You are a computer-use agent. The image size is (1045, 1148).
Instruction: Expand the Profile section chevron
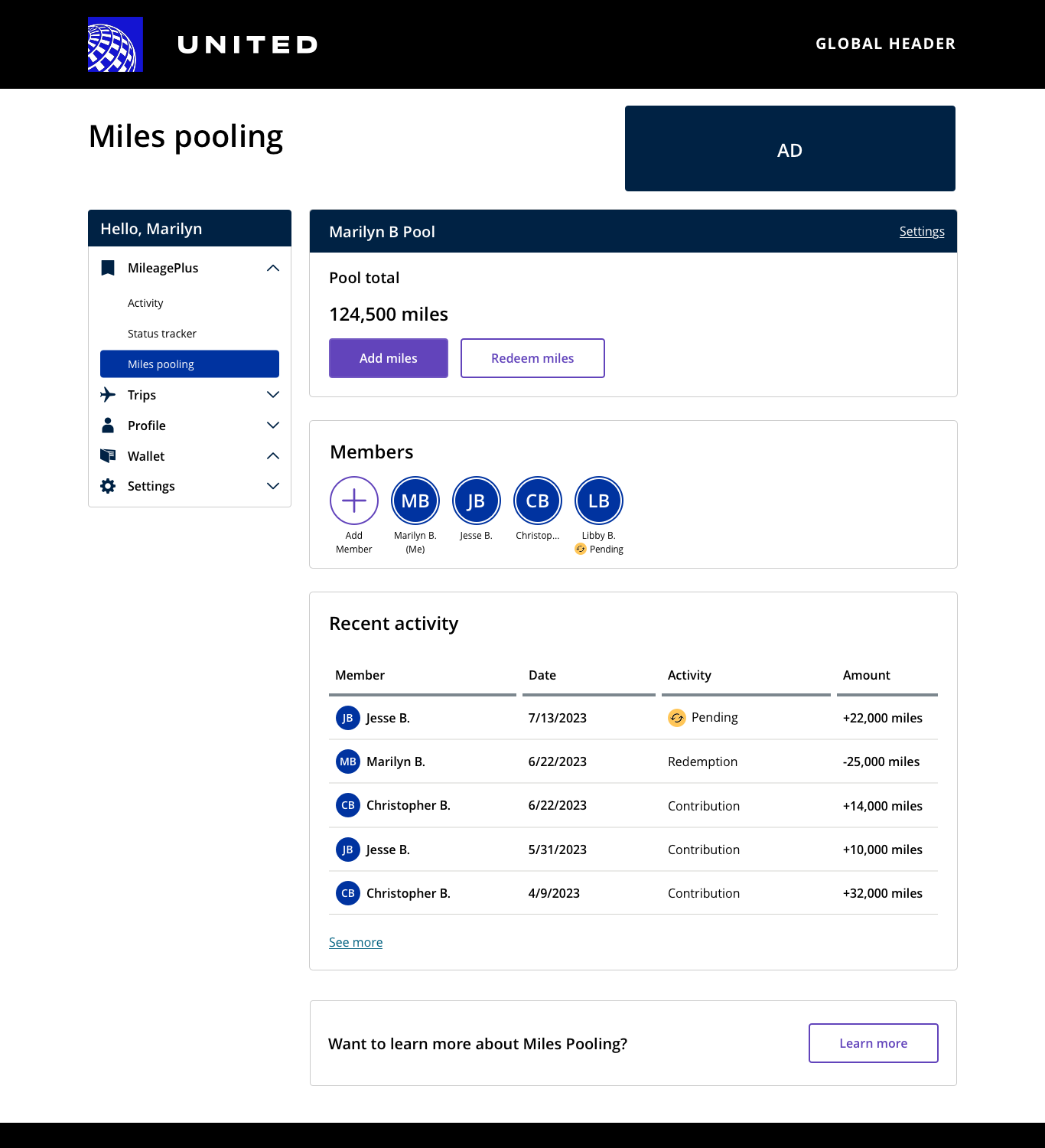(273, 426)
